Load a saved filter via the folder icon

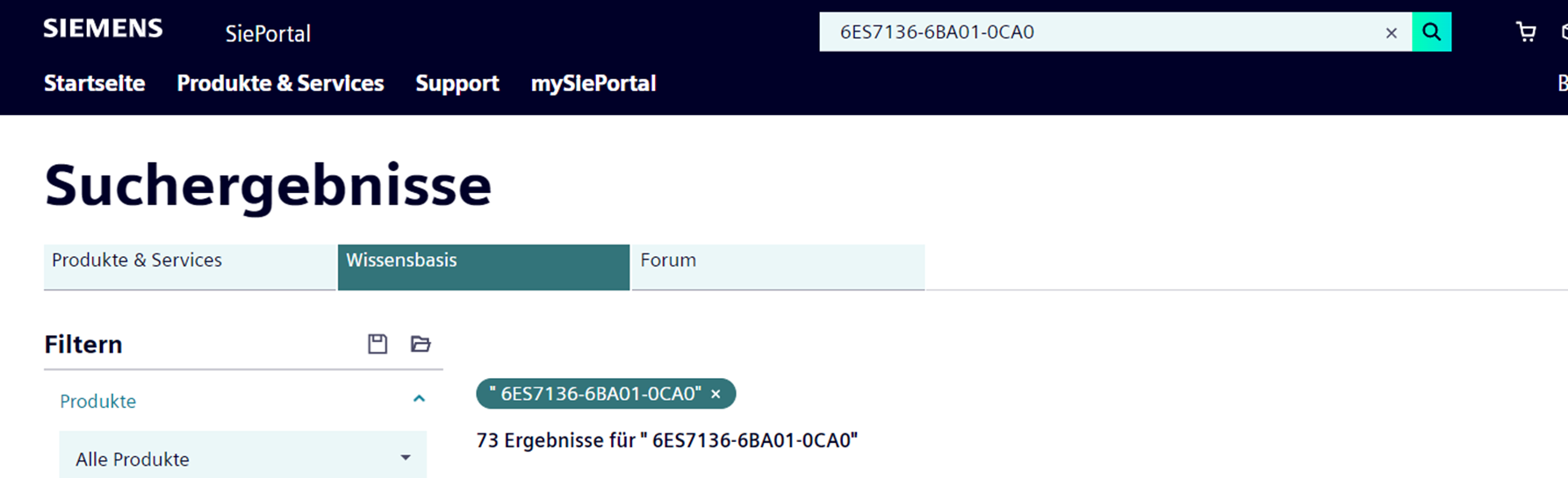point(421,344)
